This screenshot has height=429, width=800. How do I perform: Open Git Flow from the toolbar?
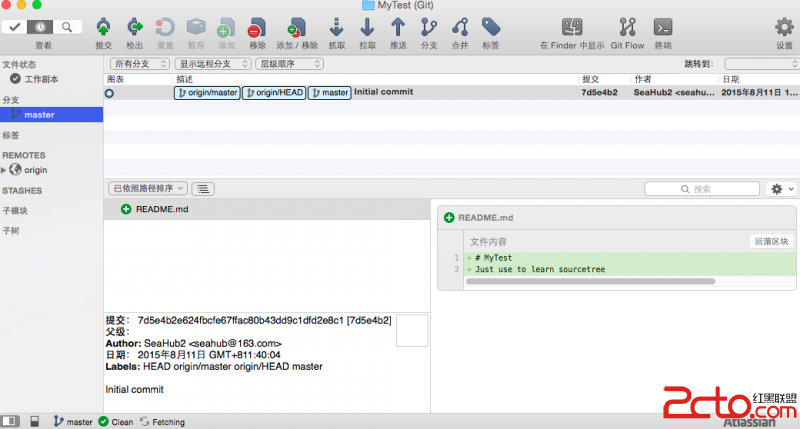coord(627,27)
